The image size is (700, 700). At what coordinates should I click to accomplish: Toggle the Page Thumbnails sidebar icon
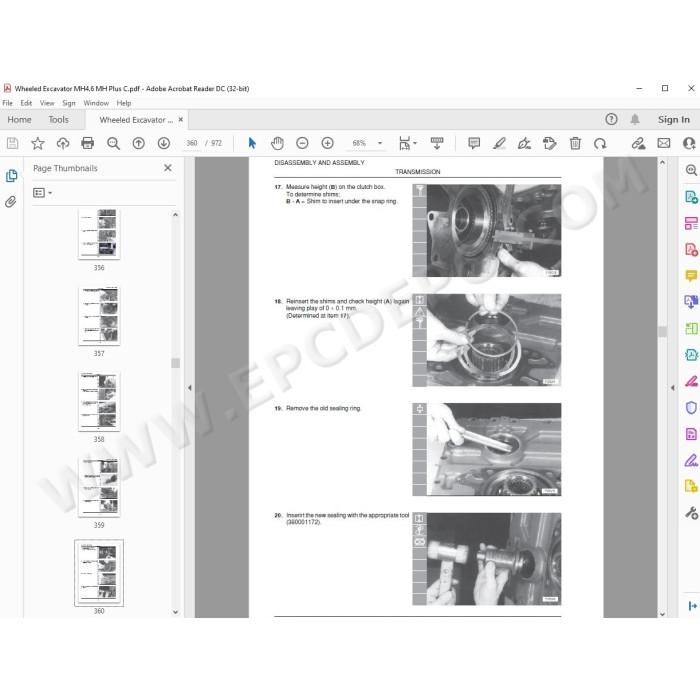(x=11, y=175)
